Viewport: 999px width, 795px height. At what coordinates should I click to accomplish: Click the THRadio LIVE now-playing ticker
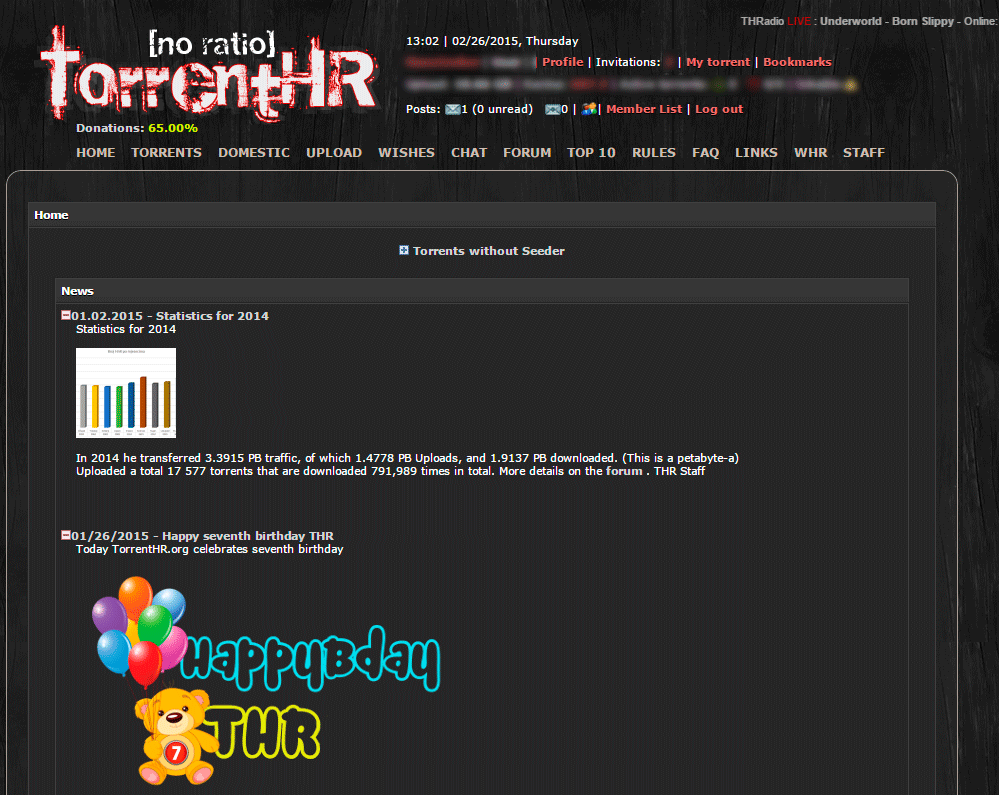(x=869, y=21)
